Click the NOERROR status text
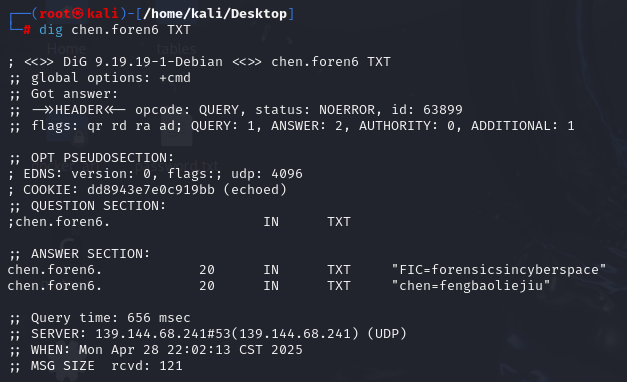Screen dimensions: 627x382 [347, 110]
